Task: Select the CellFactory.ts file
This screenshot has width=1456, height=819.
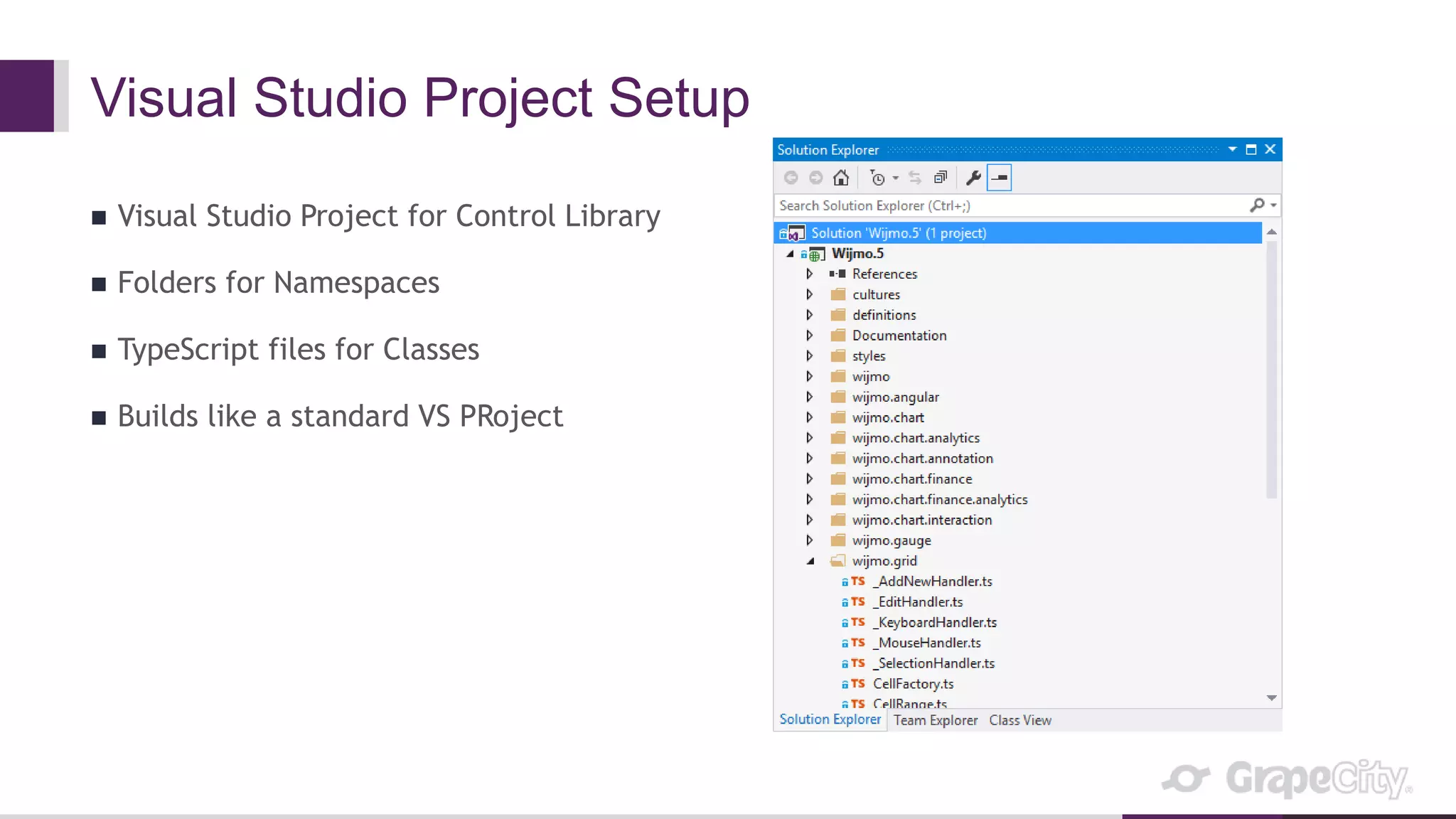Action: 914,684
